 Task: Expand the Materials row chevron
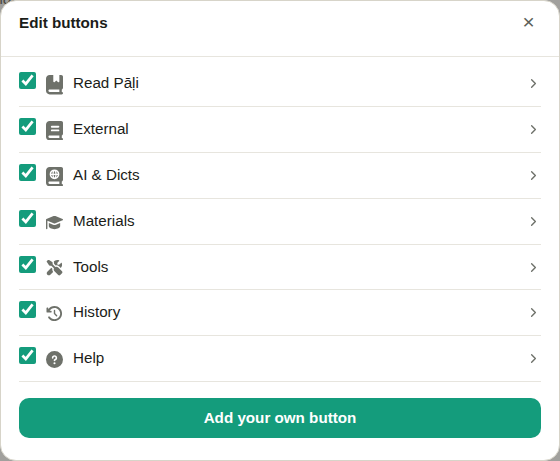(533, 221)
